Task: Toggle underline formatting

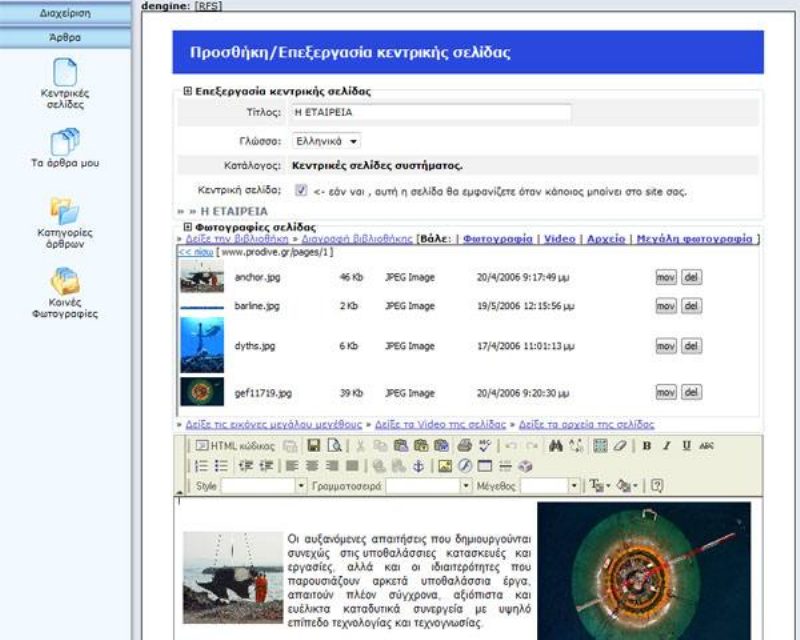Action: pos(686,446)
